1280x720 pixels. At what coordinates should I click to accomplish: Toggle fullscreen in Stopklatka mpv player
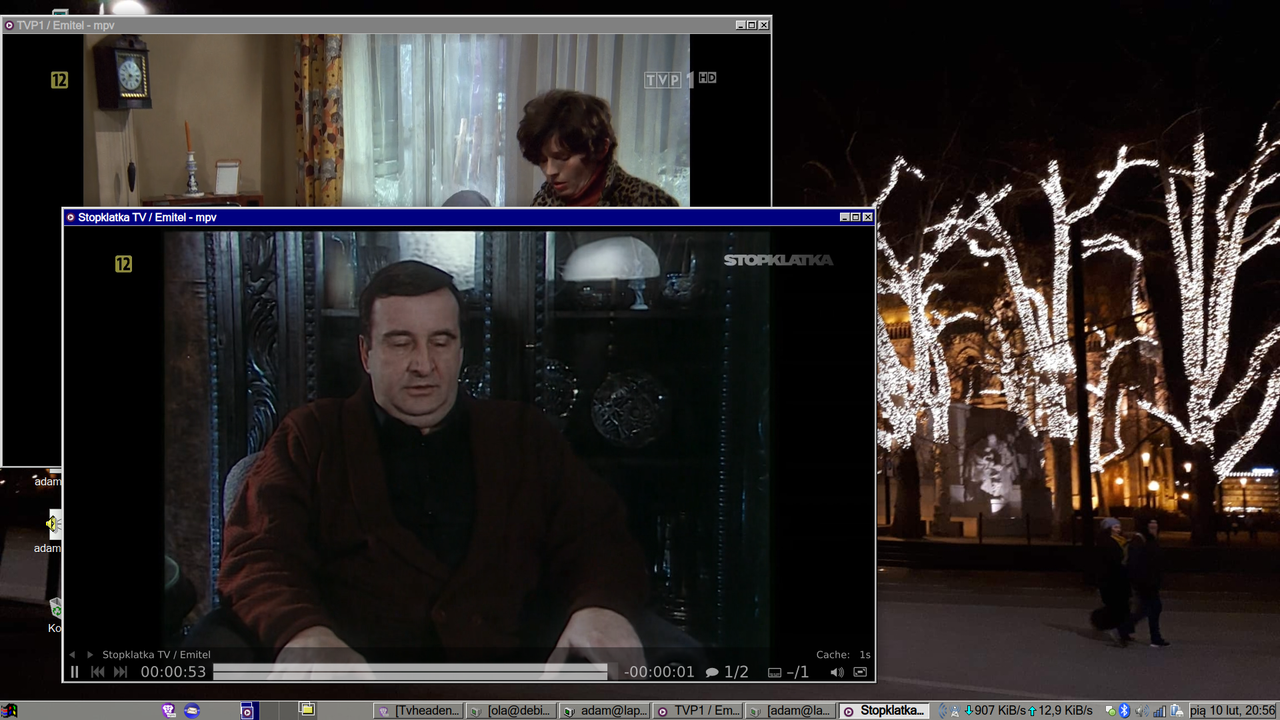pyautogui.click(x=860, y=672)
